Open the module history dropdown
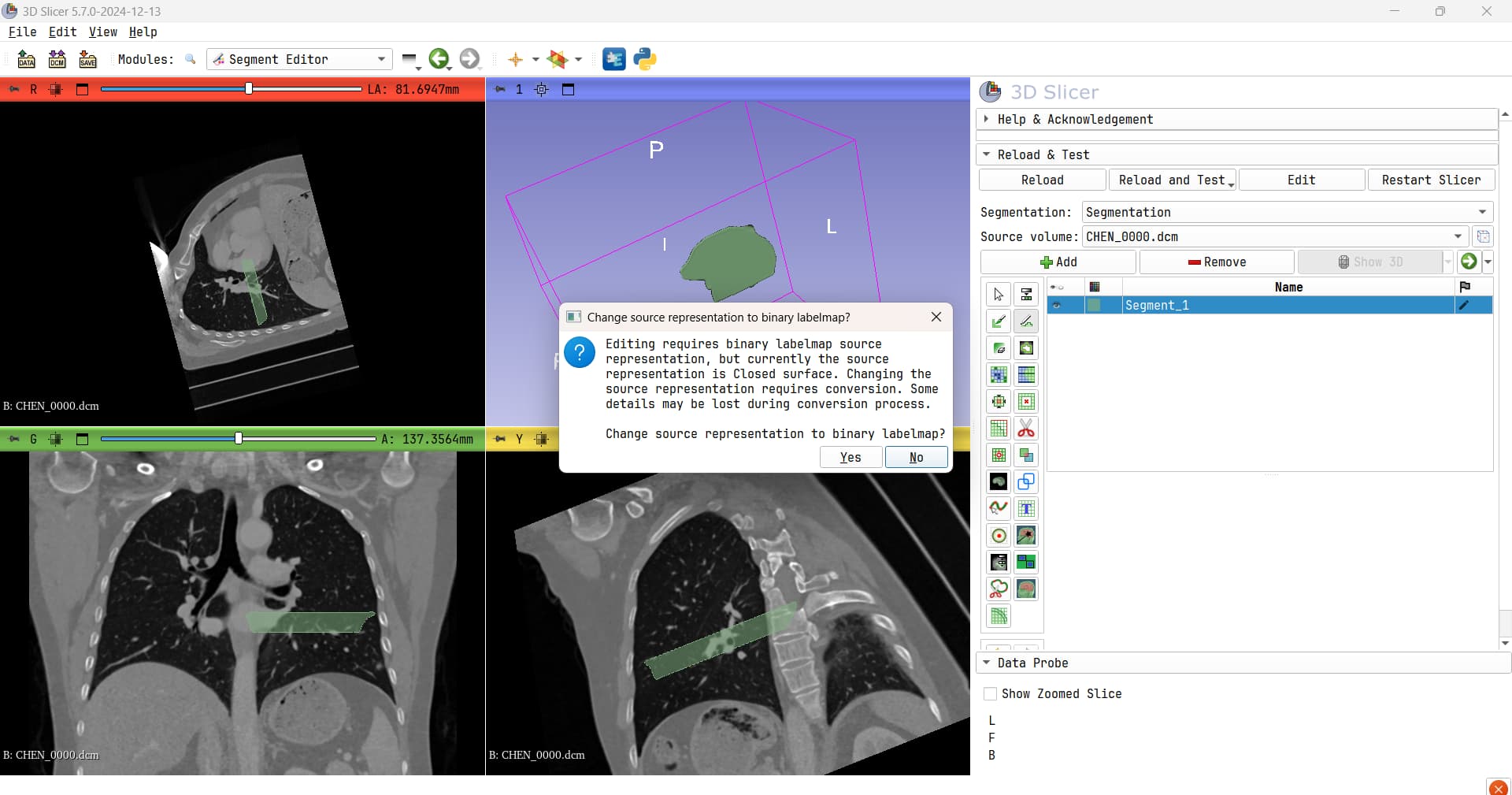Screen dimensions: 1512x795 [410, 60]
